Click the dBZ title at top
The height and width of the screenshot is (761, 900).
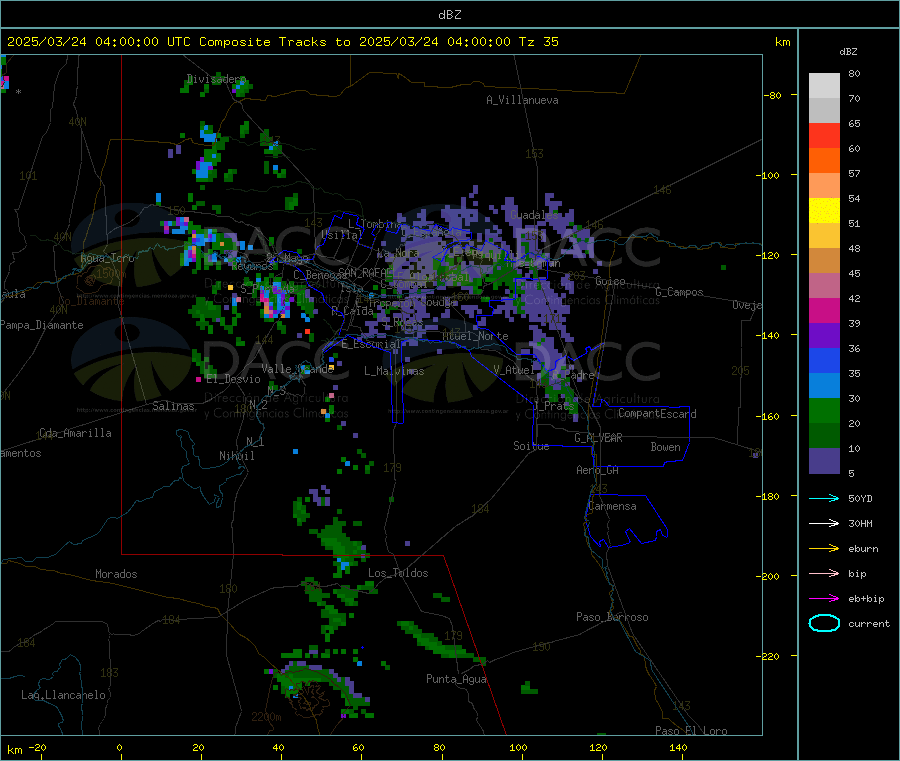point(449,15)
